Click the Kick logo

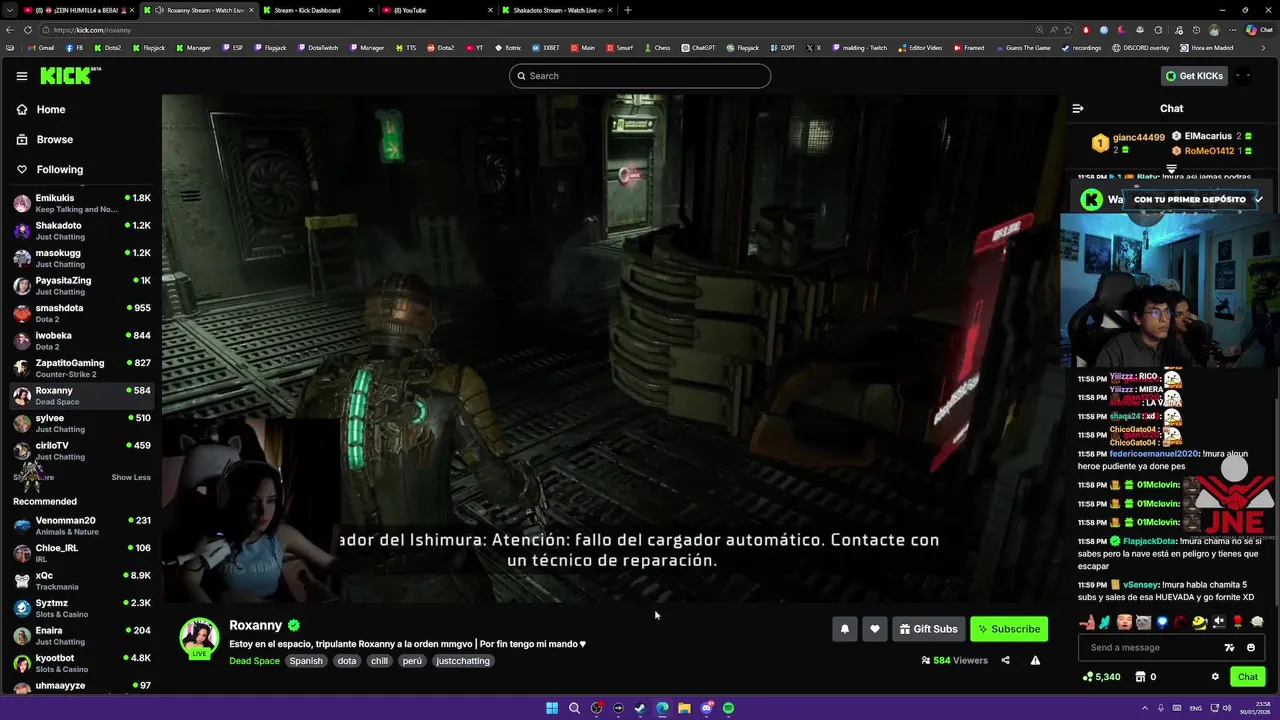point(71,76)
